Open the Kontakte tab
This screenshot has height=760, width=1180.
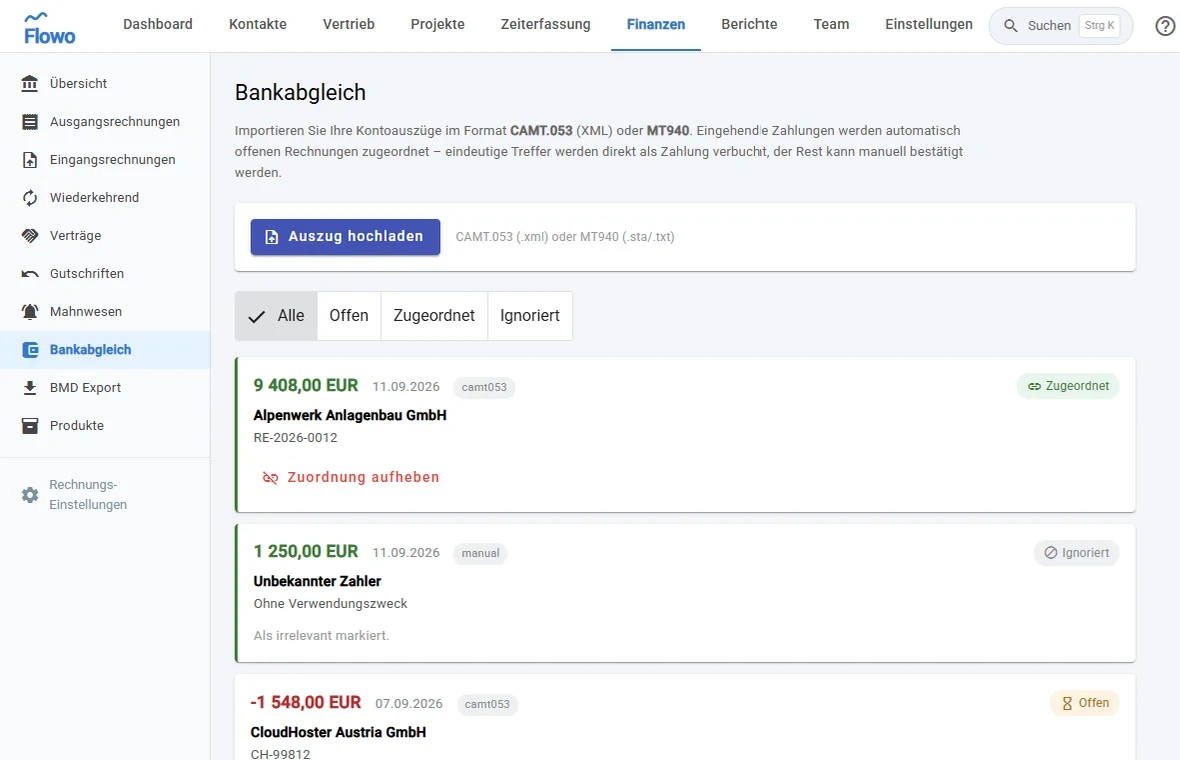pos(257,25)
